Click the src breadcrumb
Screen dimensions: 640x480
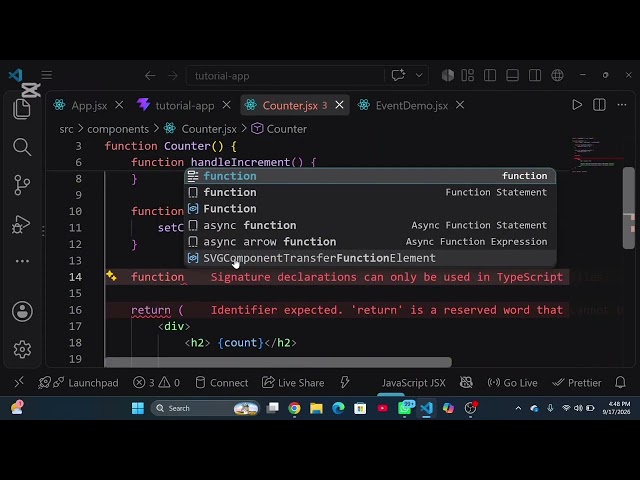[x=66, y=129]
